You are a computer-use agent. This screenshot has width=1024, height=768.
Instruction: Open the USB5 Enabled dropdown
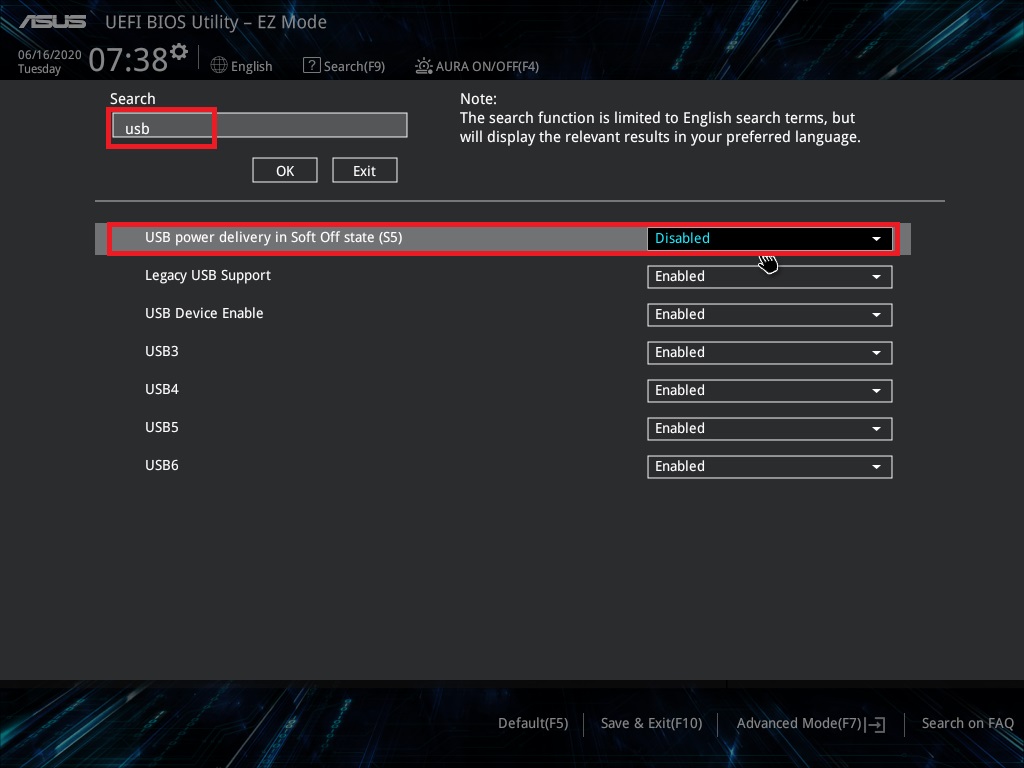tap(769, 428)
